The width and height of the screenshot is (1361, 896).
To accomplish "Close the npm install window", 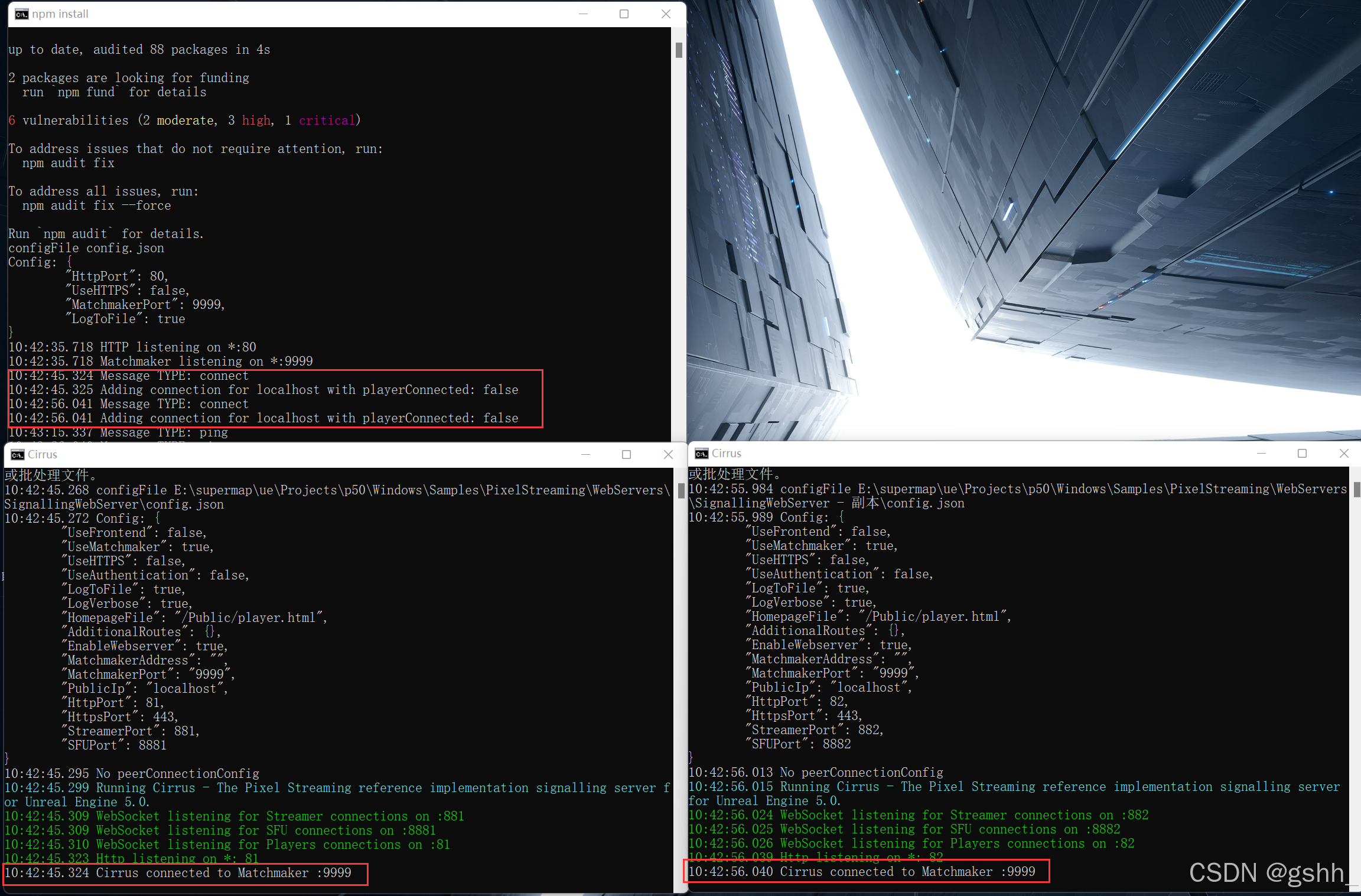I will 666,14.
